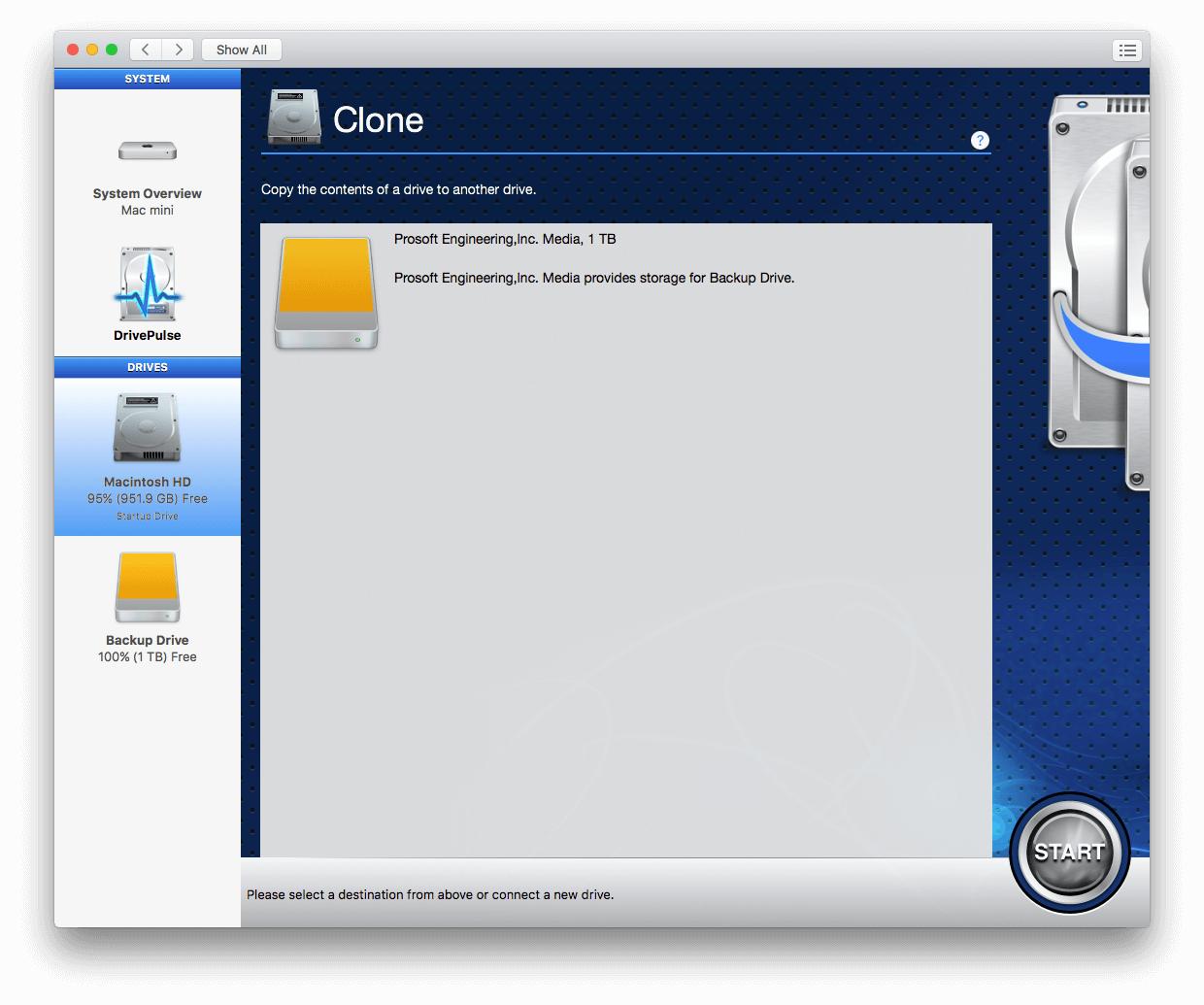Select the SYSTEM section header

[147, 79]
